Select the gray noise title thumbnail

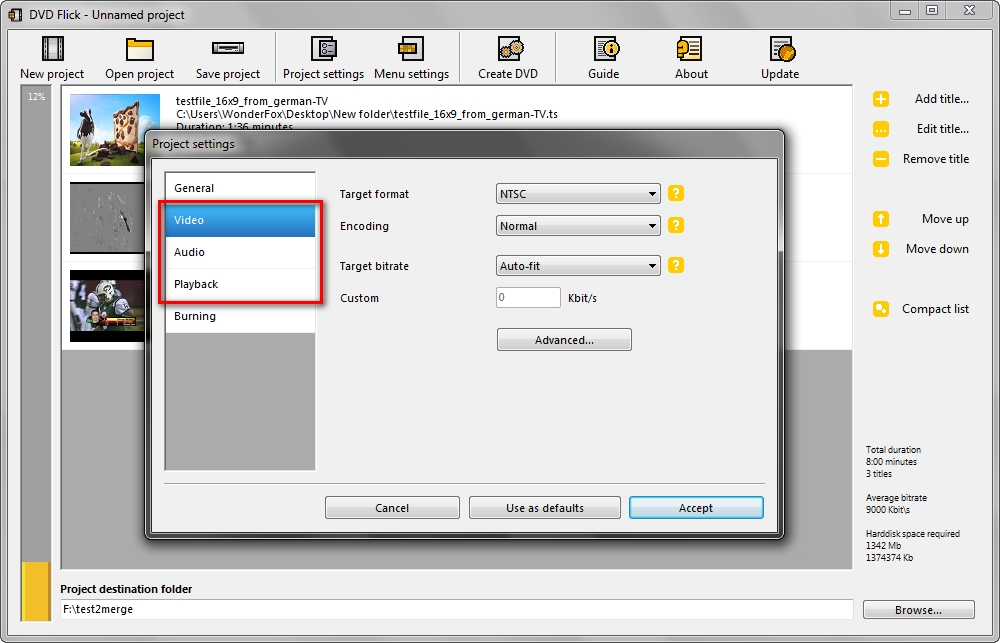point(107,218)
